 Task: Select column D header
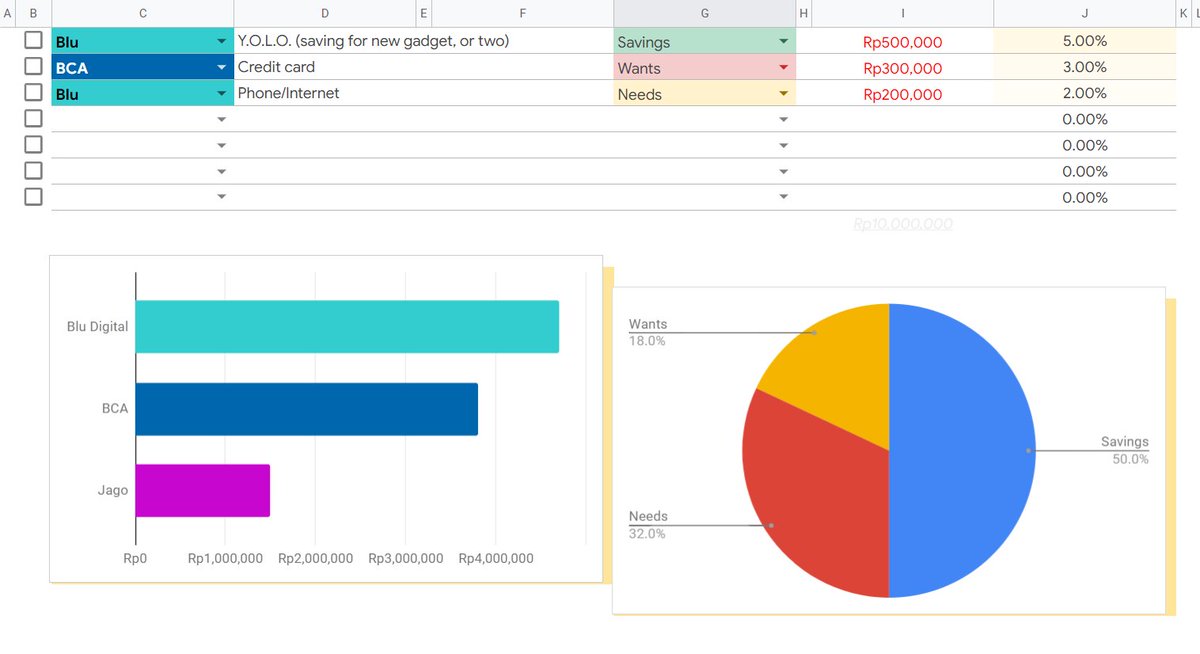click(x=324, y=13)
